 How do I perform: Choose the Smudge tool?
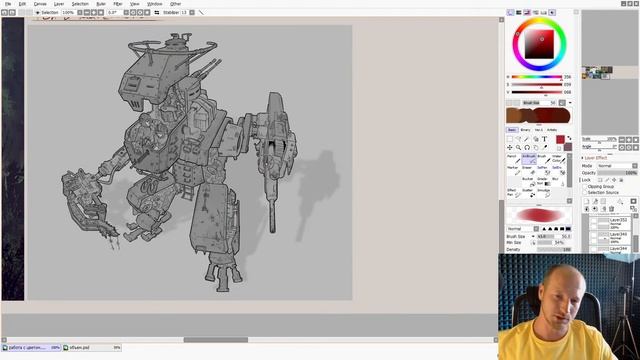pyautogui.click(x=544, y=193)
